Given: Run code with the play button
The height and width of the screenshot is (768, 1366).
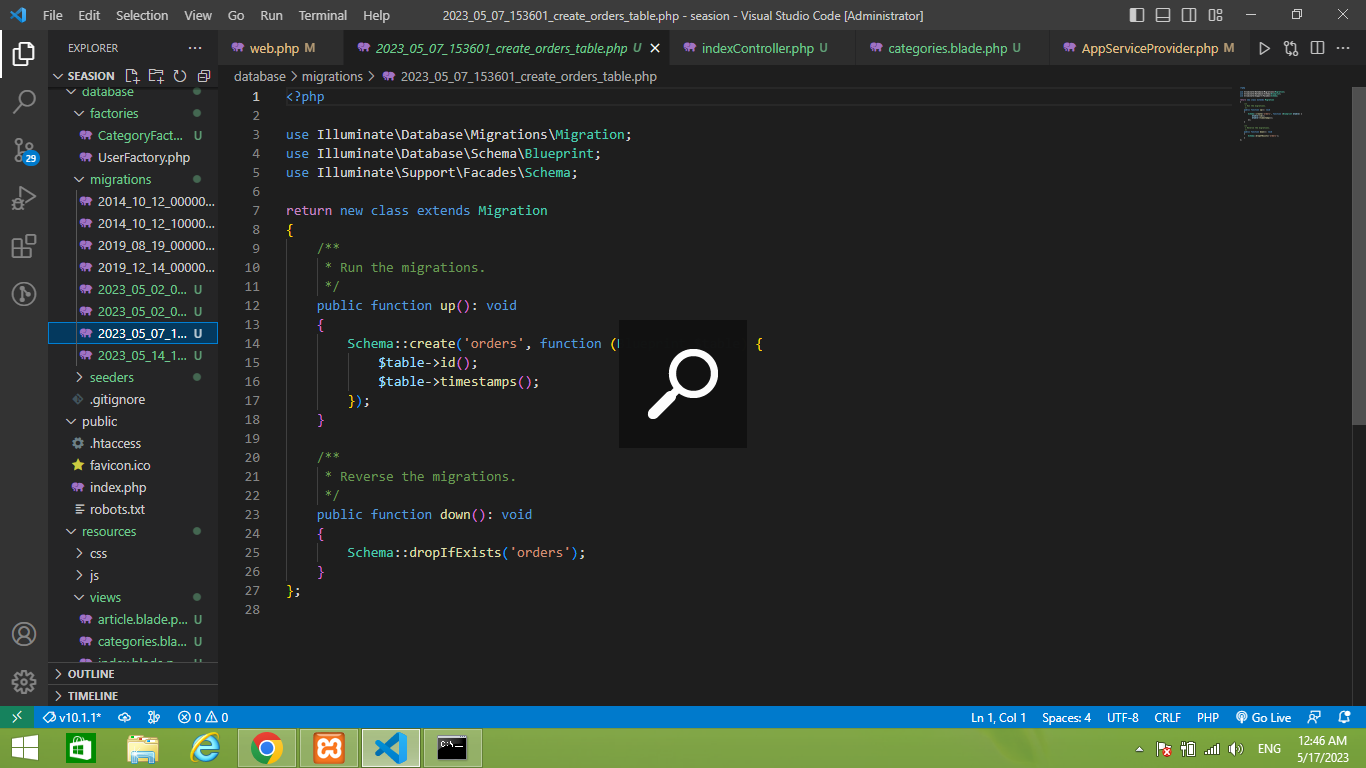Looking at the screenshot, I should coord(1264,48).
